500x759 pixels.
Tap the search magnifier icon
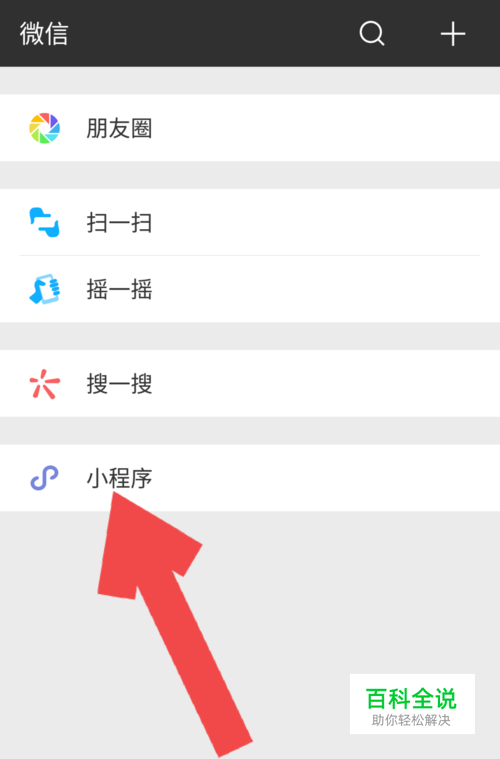[372, 33]
